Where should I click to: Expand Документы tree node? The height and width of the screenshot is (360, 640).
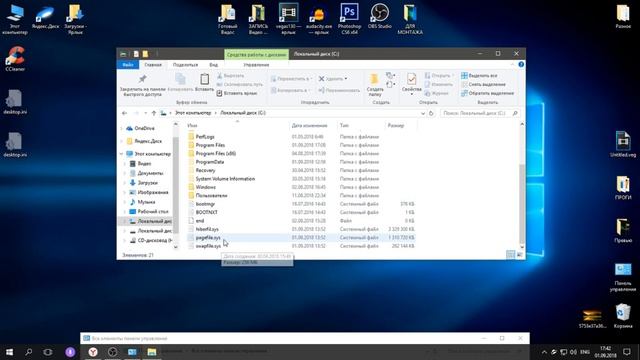125,173
